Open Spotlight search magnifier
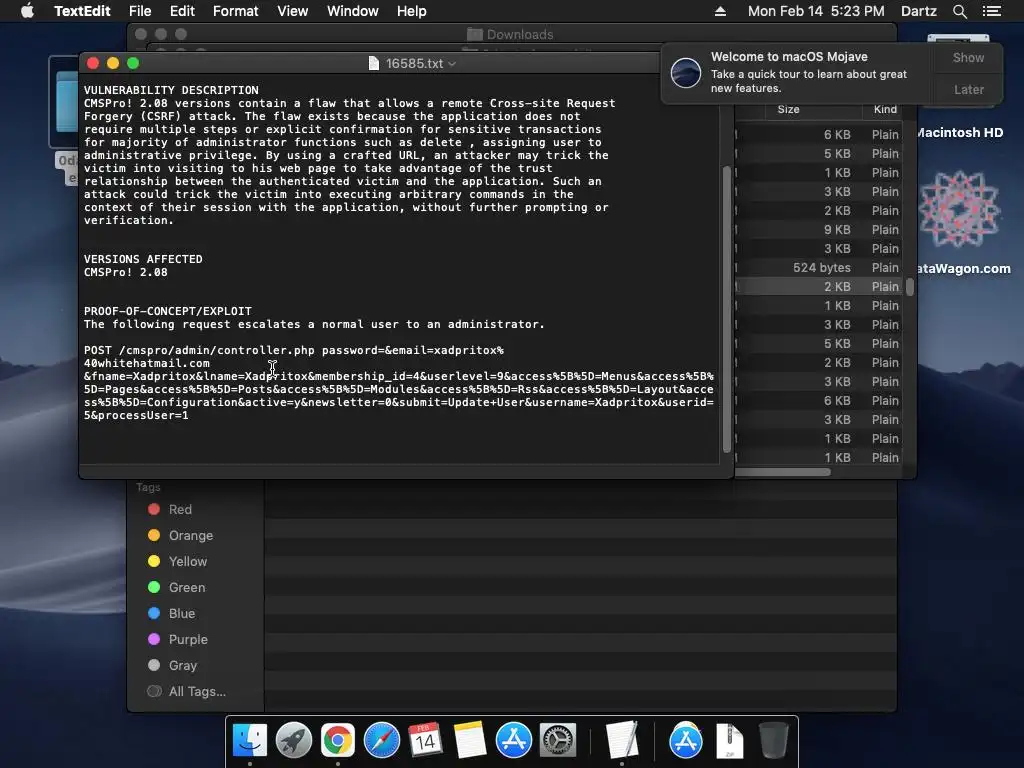The width and height of the screenshot is (1024, 768). [960, 11]
